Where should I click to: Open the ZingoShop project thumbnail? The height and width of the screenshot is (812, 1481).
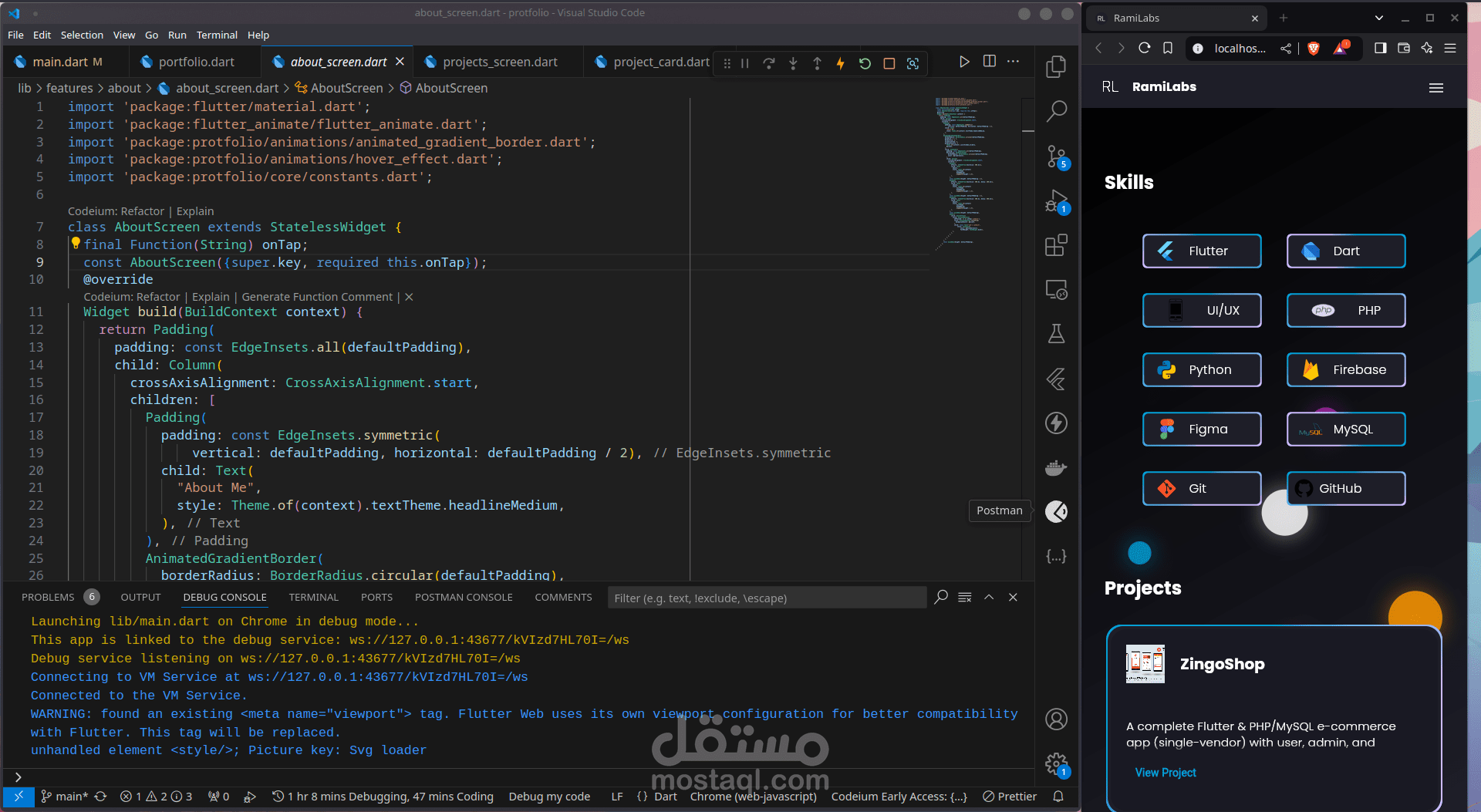point(1145,664)
